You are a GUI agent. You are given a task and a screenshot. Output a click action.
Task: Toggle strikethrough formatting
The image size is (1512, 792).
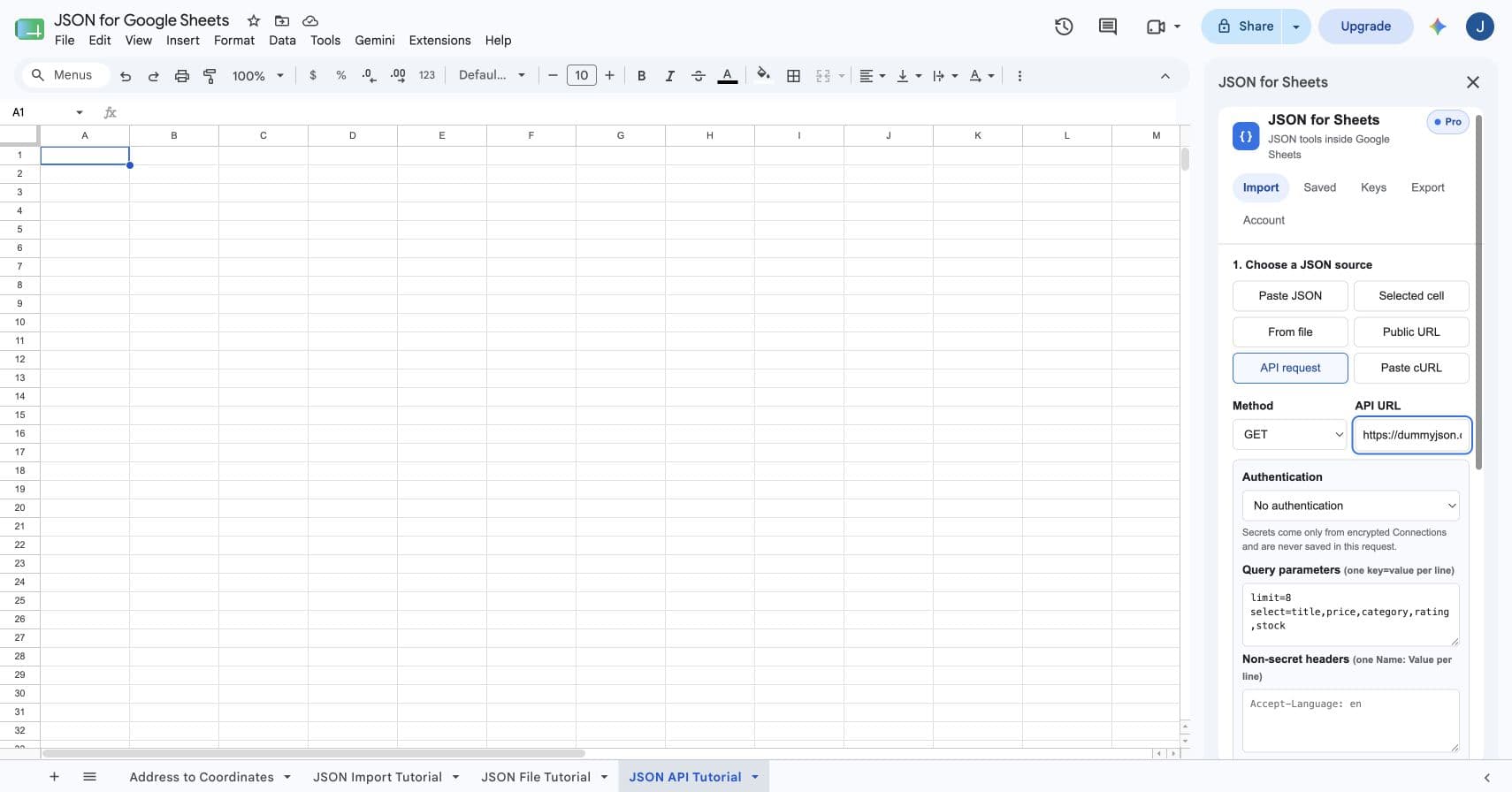[699, 76]
